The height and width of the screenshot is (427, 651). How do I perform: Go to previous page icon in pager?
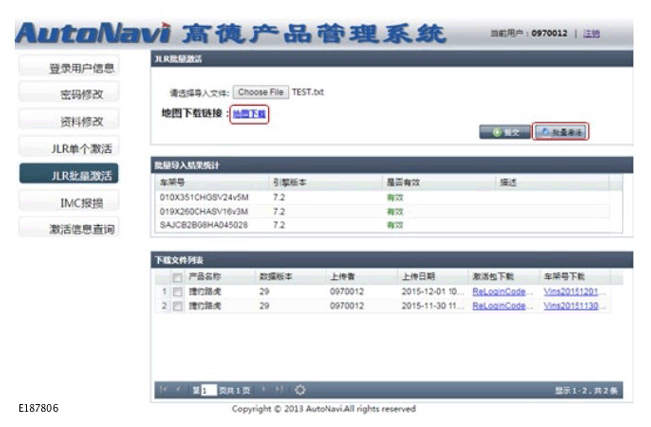tap(179, 390)
